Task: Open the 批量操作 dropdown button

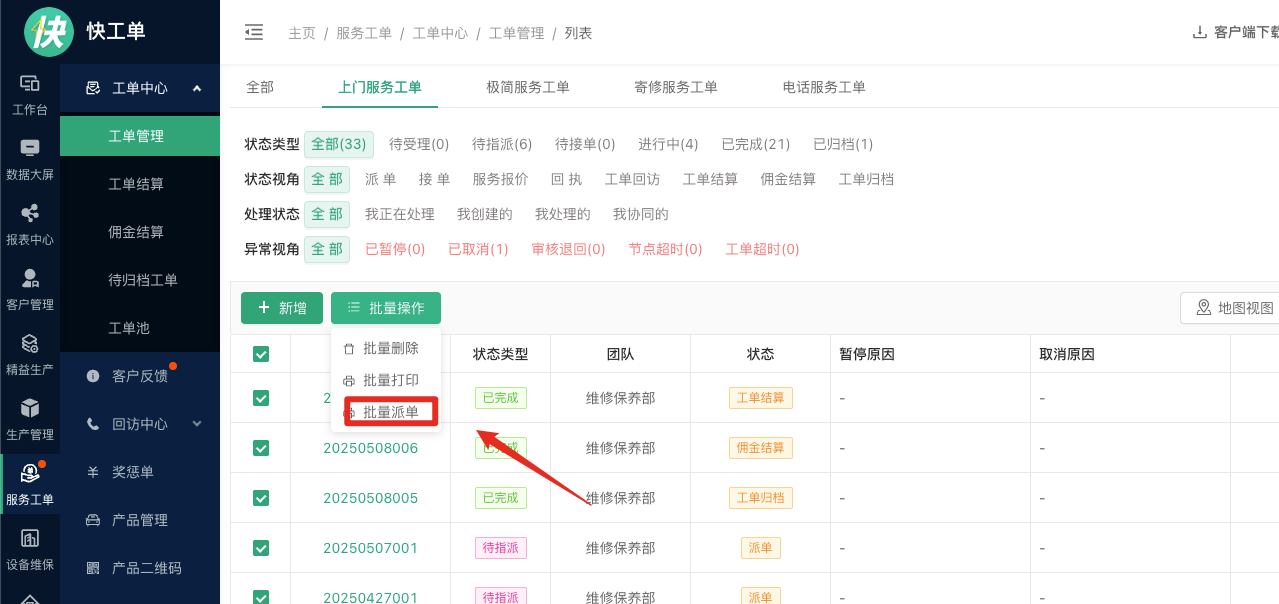Action: [386, 308]
